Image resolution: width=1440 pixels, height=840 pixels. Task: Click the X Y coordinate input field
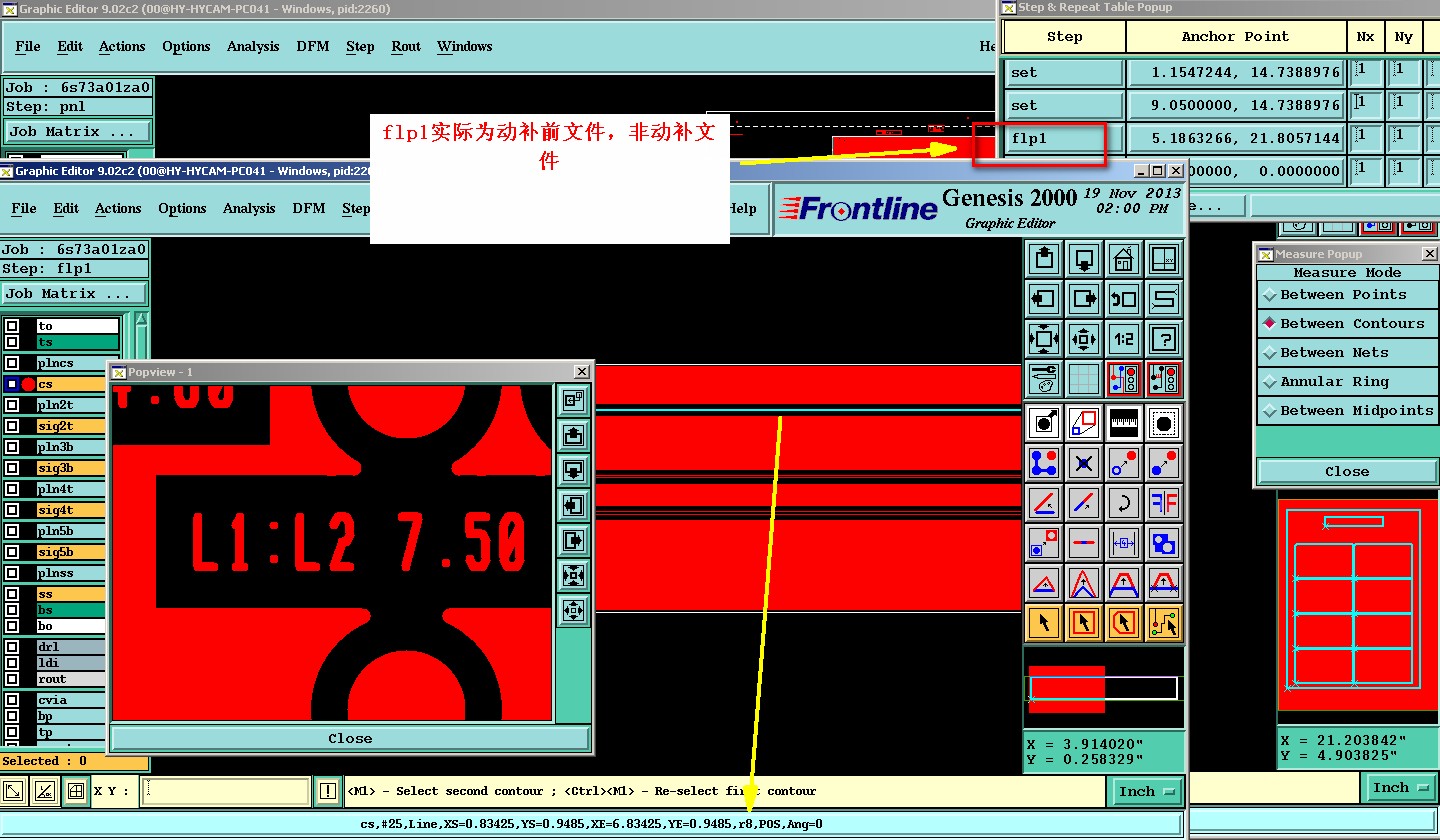click(226, 791)
